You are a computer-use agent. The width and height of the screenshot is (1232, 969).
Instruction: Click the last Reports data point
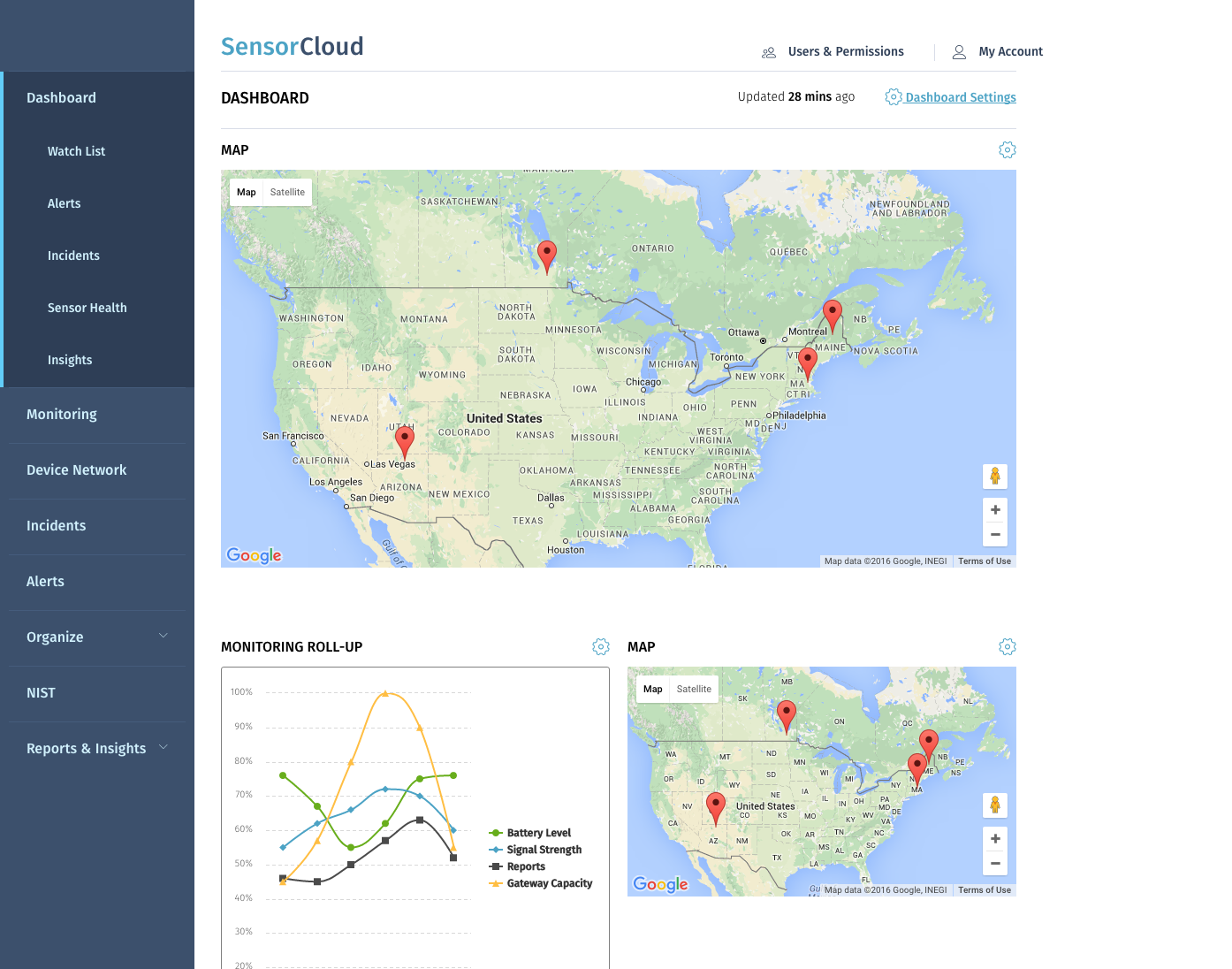[x=453, y=858]
